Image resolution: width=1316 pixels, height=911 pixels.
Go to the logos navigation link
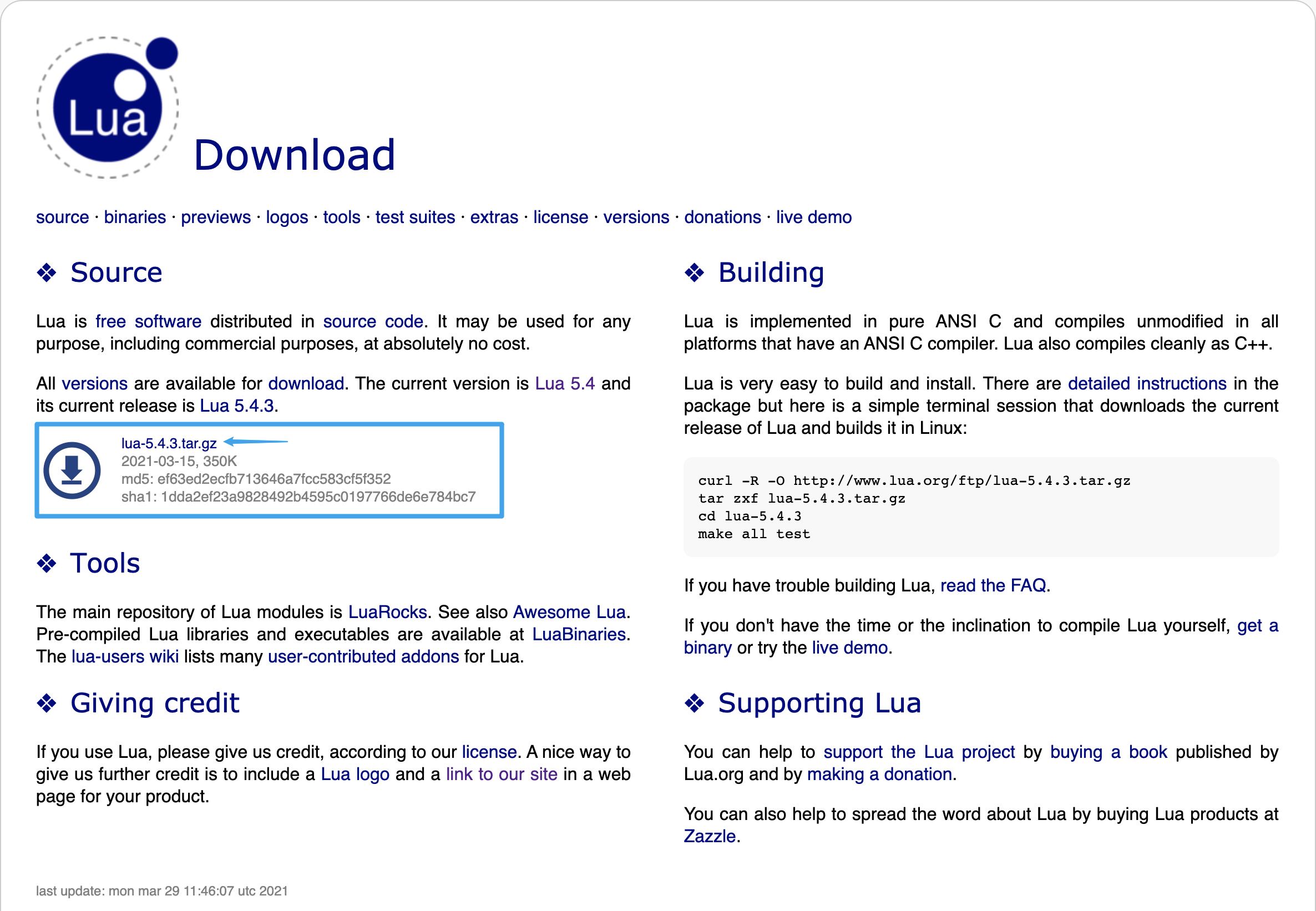pyautogui.click(x=286, y=217)
